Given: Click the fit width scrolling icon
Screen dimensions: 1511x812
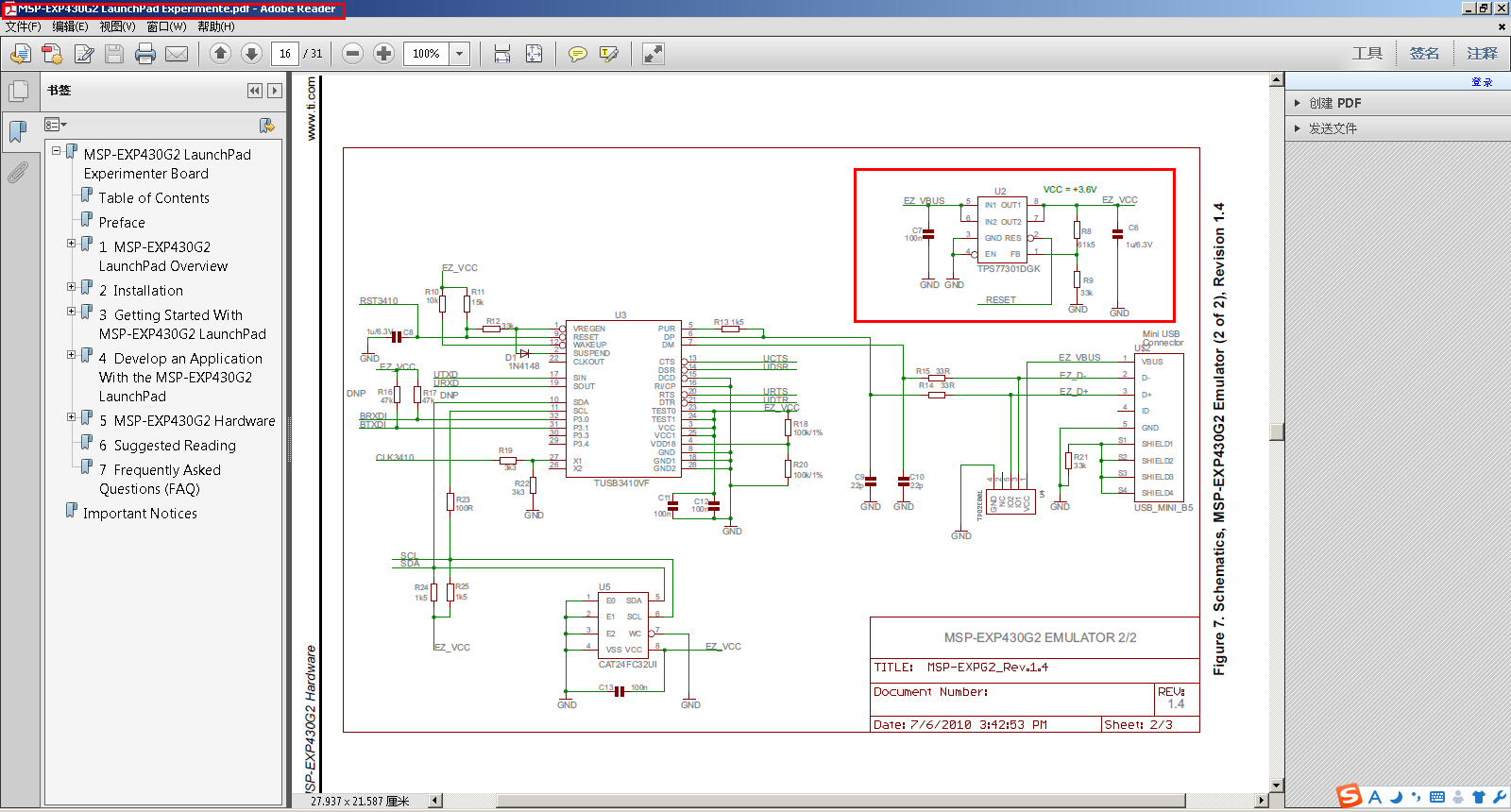Looking at the screenshot, I should (502, 54).
